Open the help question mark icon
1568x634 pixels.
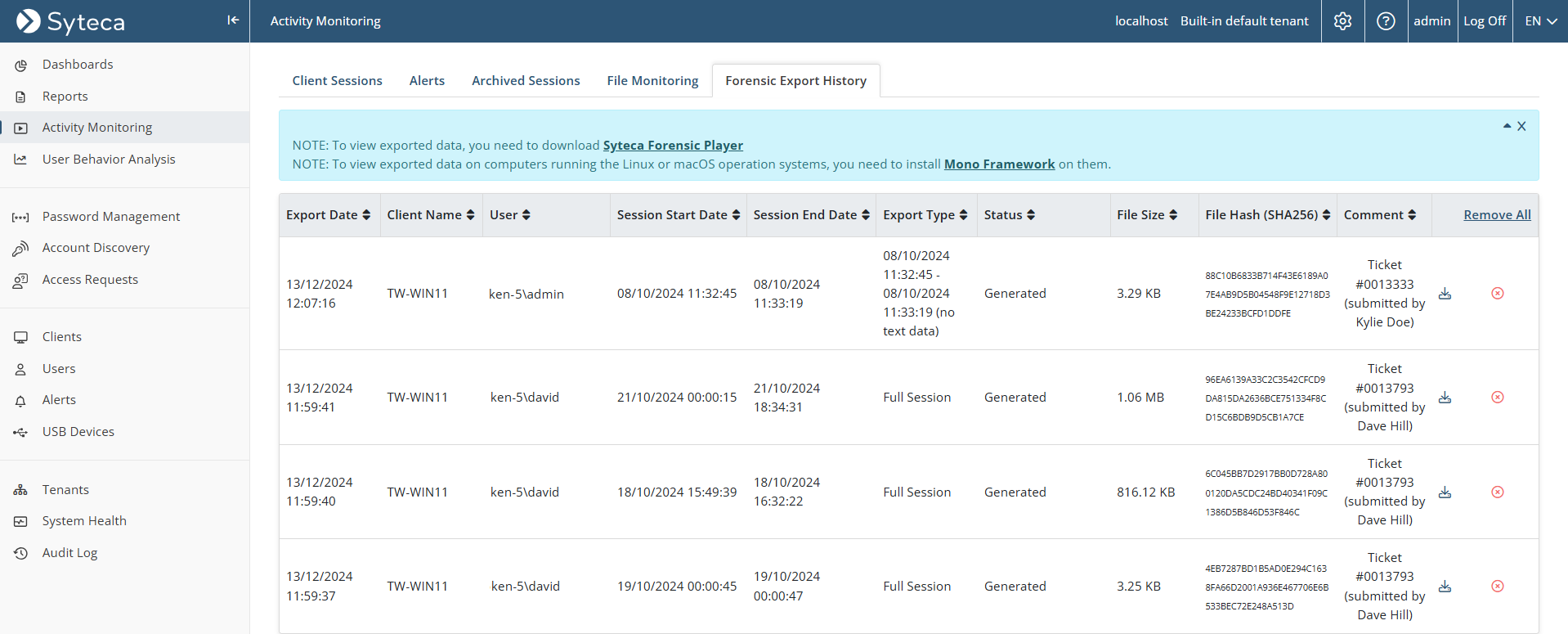1386,21
